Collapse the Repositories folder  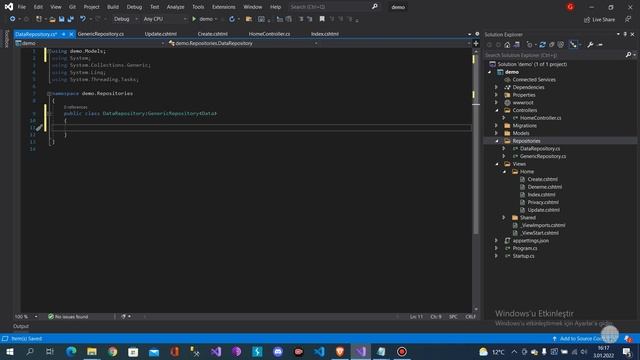coord(497,141)
